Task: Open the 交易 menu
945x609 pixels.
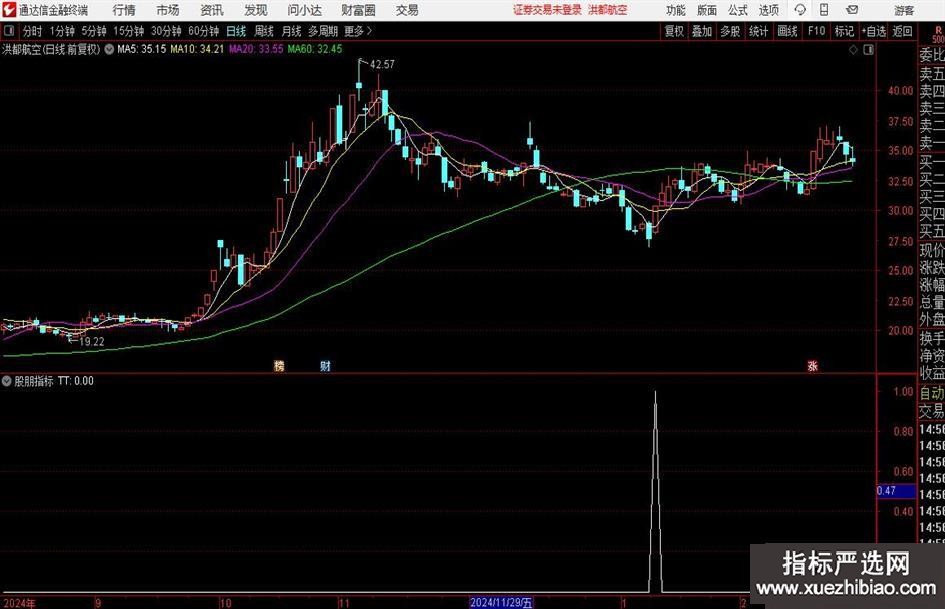Action: coord(407,10)
